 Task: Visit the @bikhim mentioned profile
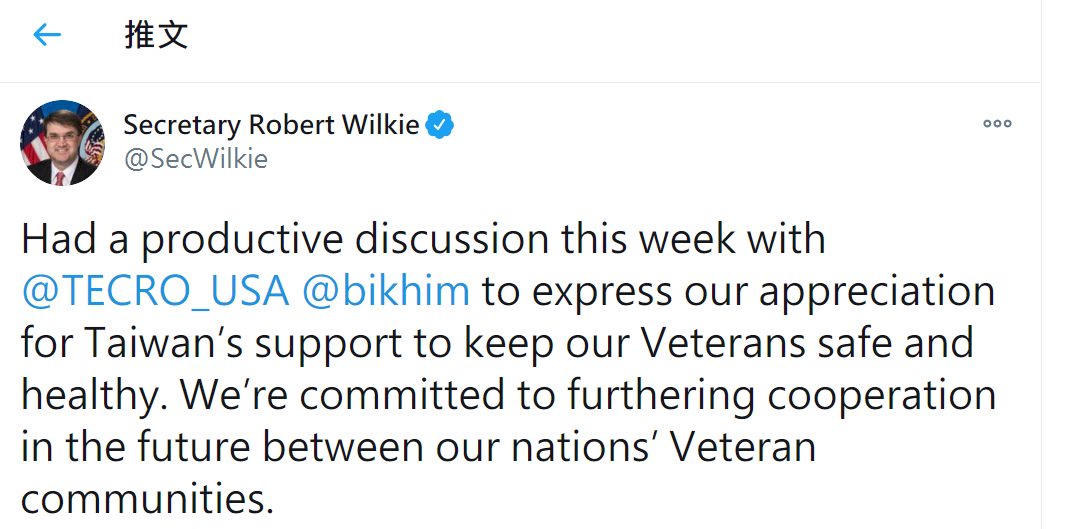385,291
